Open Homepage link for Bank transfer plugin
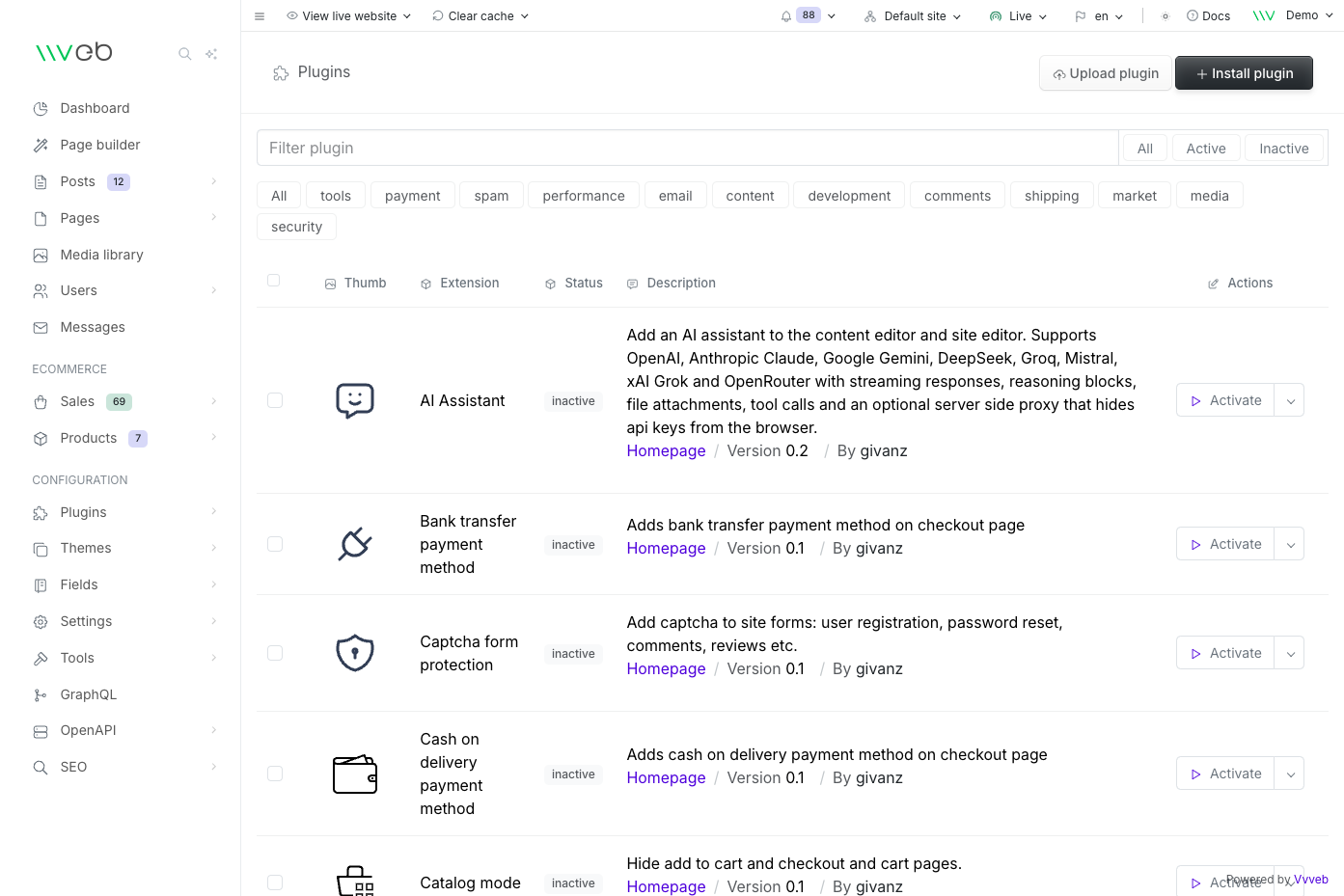Viewport: 1344px width, 896px height. (666, 548)
